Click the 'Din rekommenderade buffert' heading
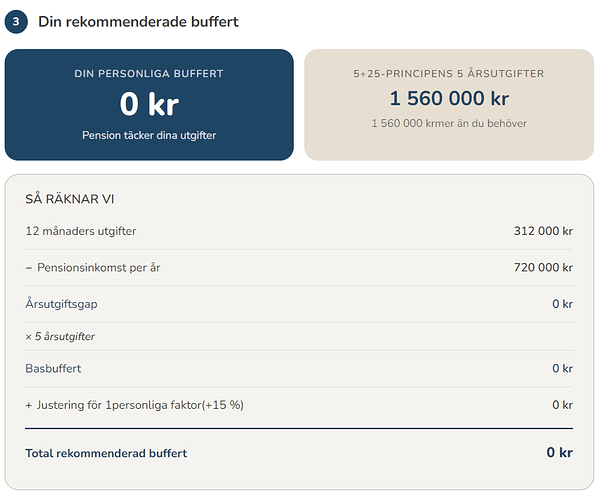This screenshot has width=611, height=500. tap(138, 22)
